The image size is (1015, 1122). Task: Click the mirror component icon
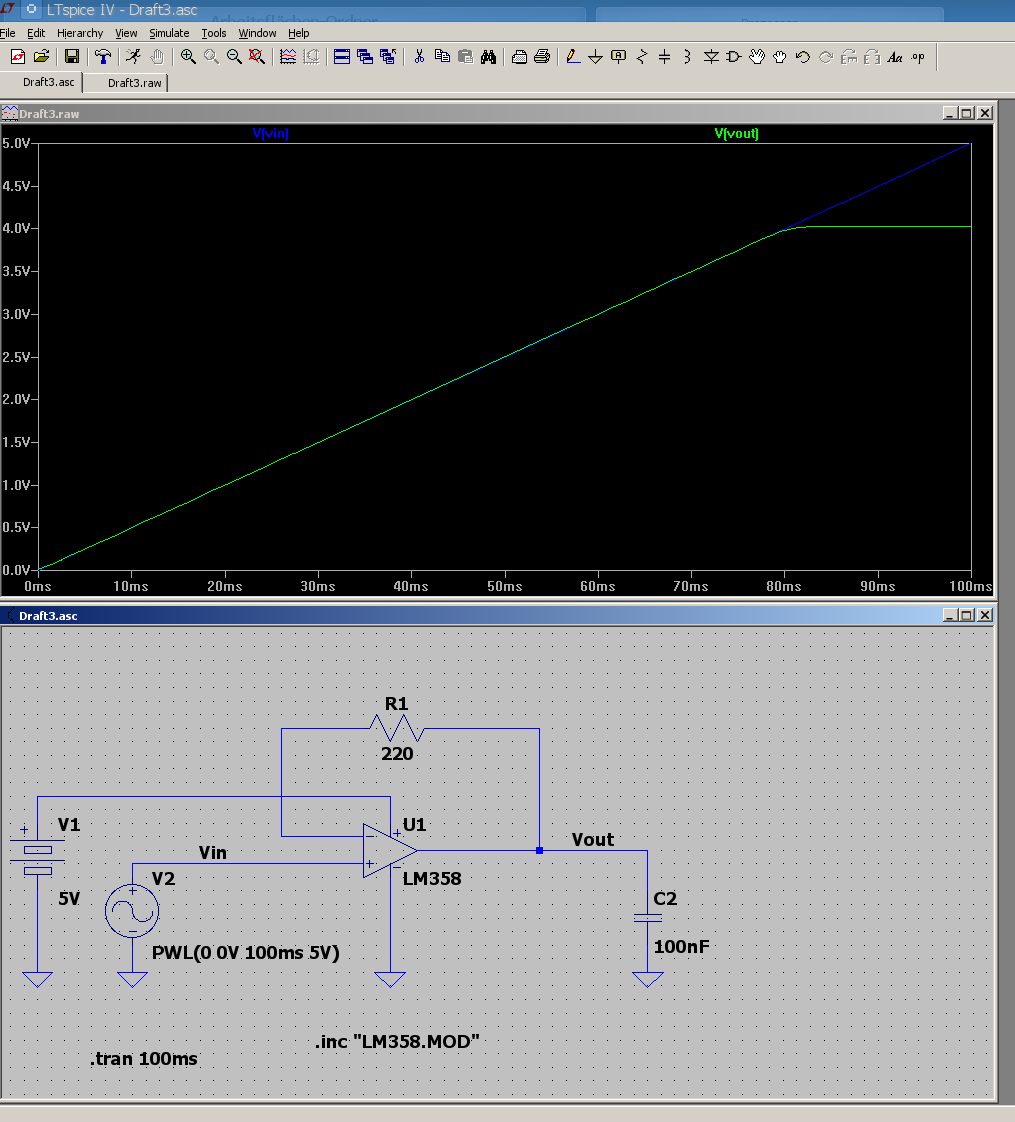point(872,57)
